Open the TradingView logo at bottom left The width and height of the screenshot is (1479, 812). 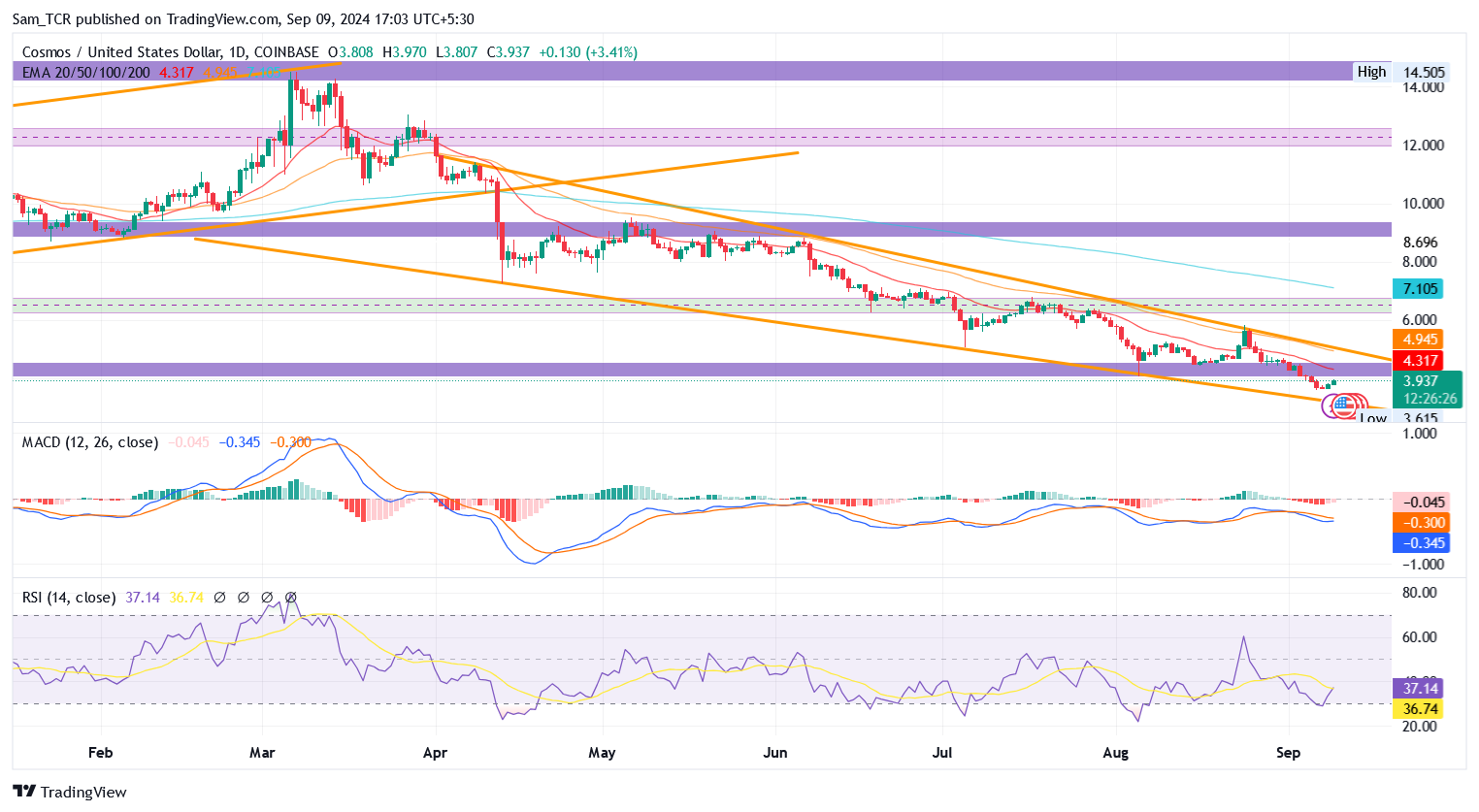tap(70, 792)
